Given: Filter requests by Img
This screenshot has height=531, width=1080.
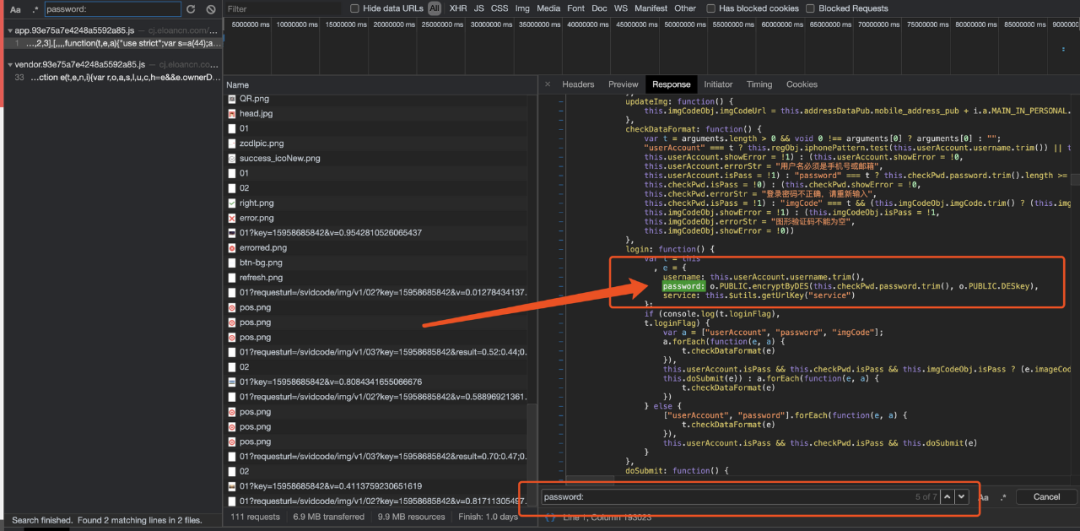Looking at the screenshot, I should pyautogui.click(x=522, y=9).
